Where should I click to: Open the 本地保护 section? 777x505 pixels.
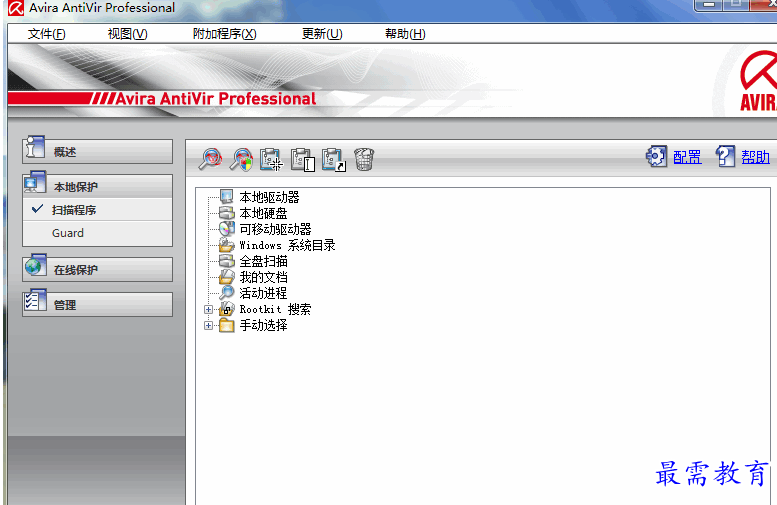[98, 186]
